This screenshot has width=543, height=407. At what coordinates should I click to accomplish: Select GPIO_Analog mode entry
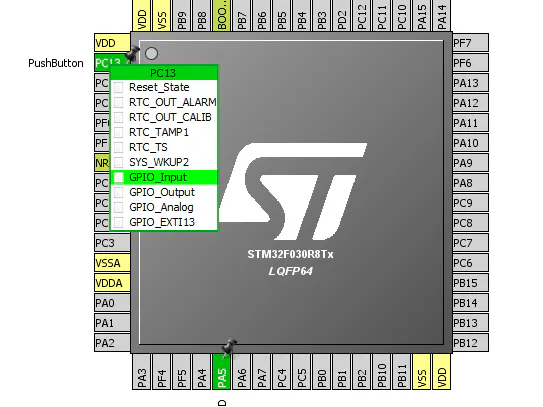[x=164, y=207]
